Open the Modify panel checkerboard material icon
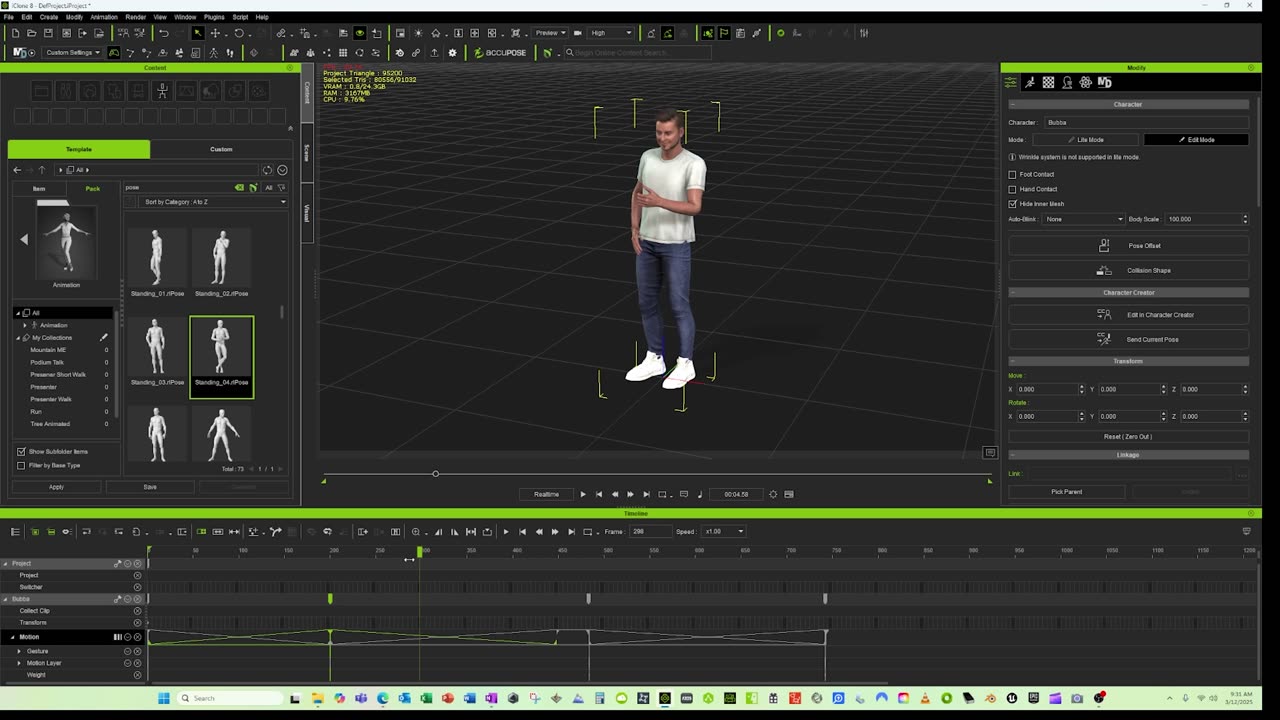 click(1048, 83)
